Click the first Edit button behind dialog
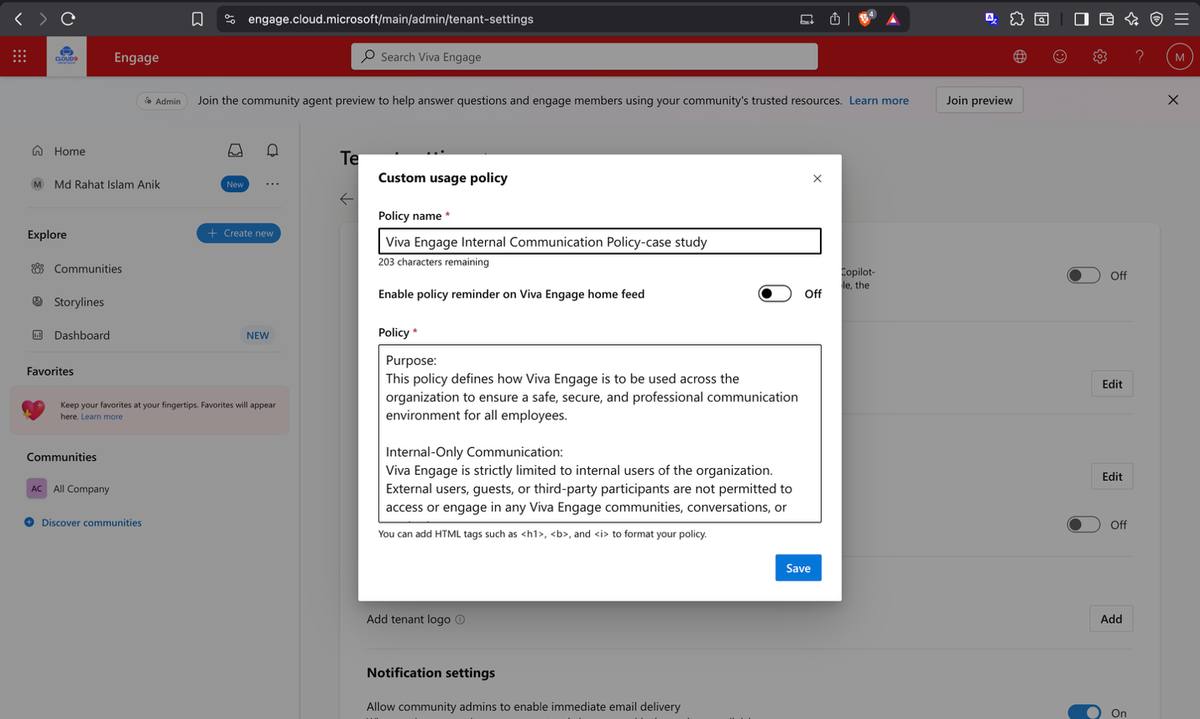1200x719 pixels. pos(1112,384)
